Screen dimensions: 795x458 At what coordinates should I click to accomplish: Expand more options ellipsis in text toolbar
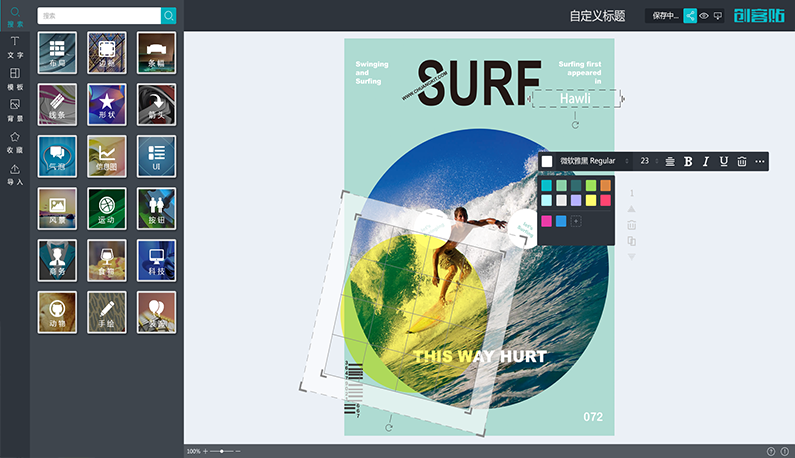click(760, 161)
